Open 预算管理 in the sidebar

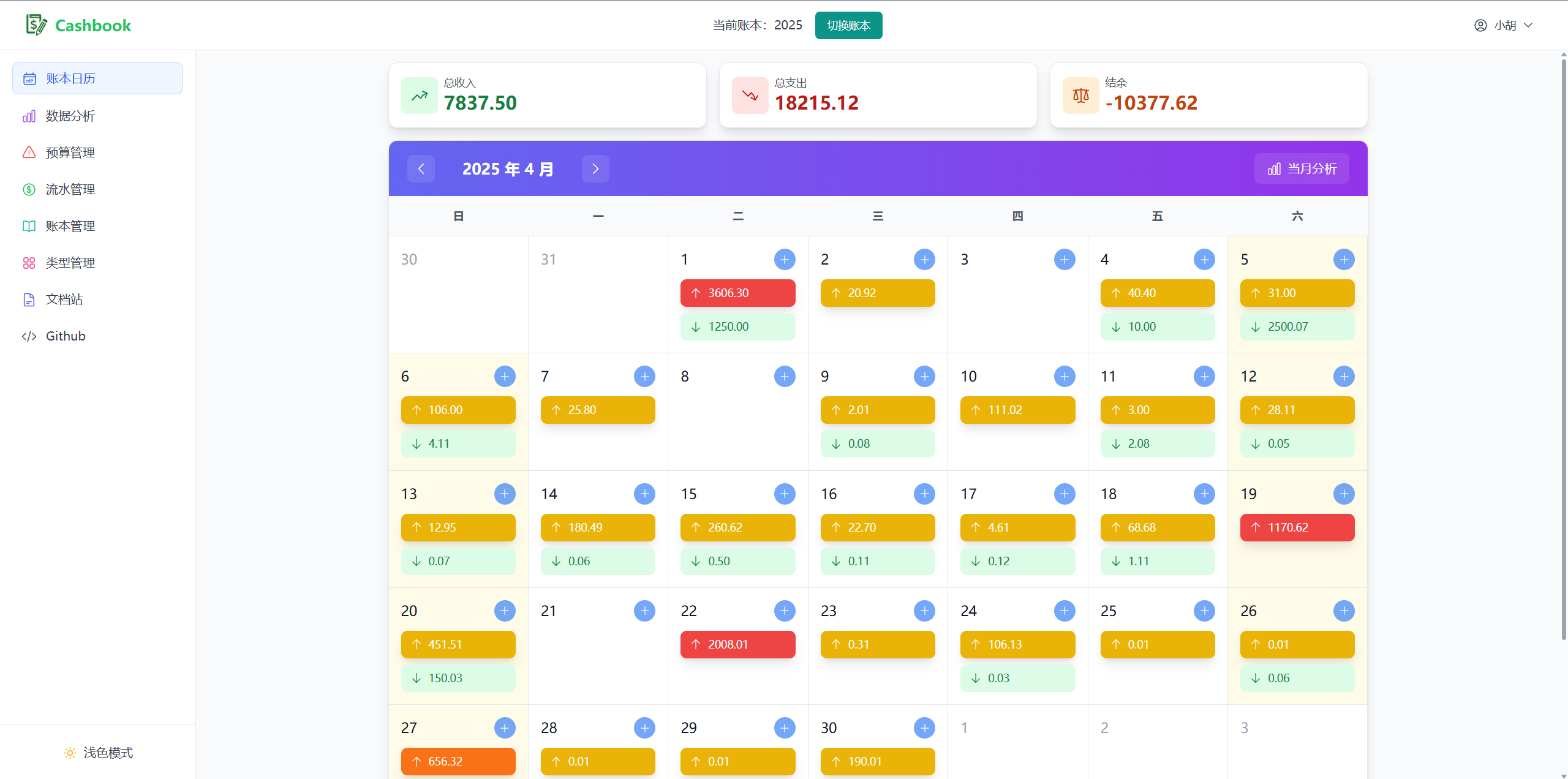coord(97,152)
